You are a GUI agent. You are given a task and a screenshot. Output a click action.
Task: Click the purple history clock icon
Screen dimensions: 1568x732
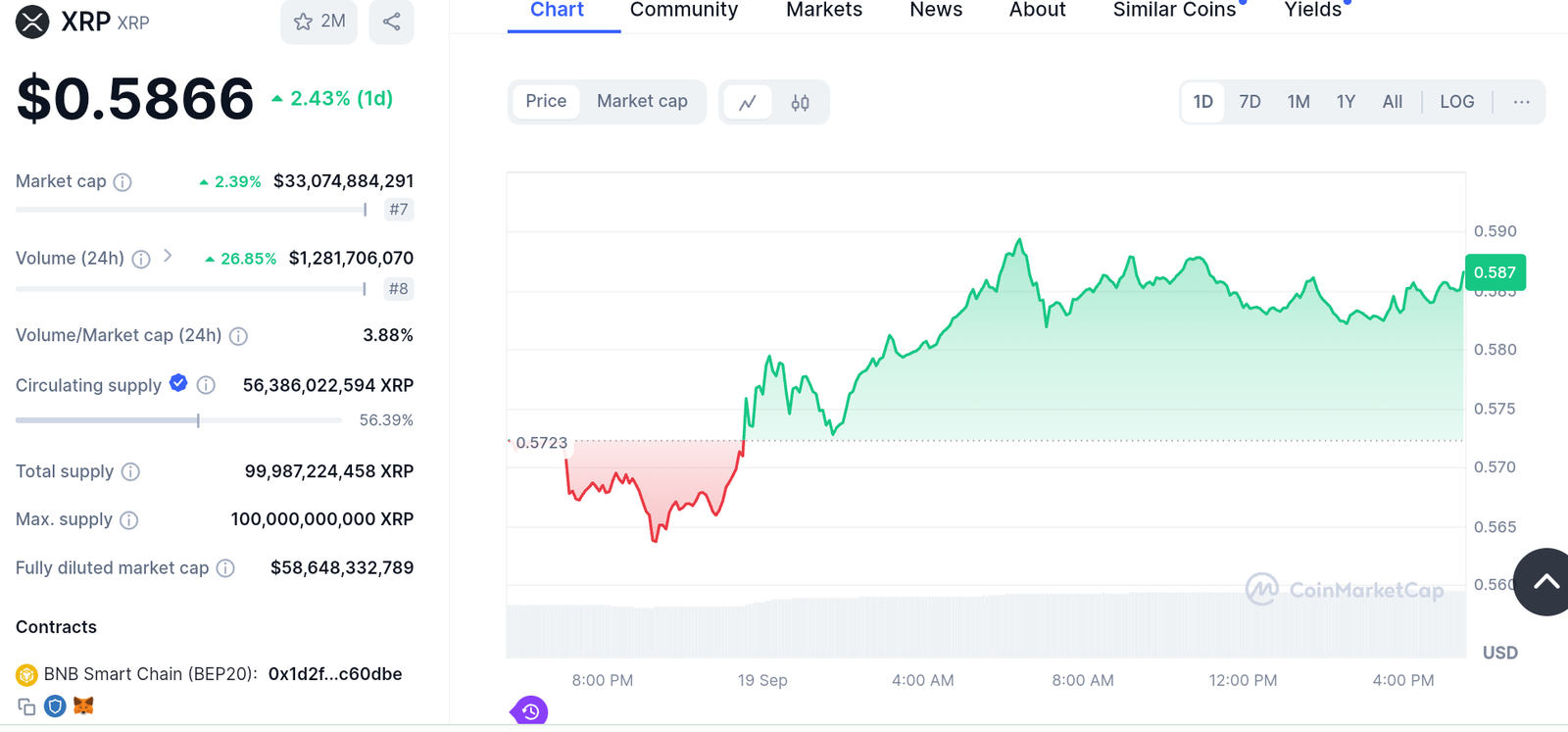coord(530,711)
